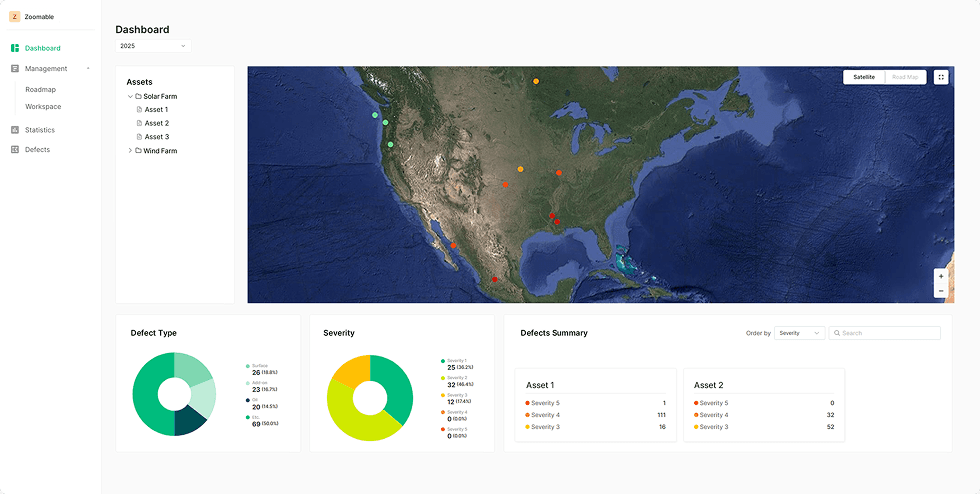Click the fullscreen map icon
980x494 pixels.
pyautogui.click(x=941, y=77)
